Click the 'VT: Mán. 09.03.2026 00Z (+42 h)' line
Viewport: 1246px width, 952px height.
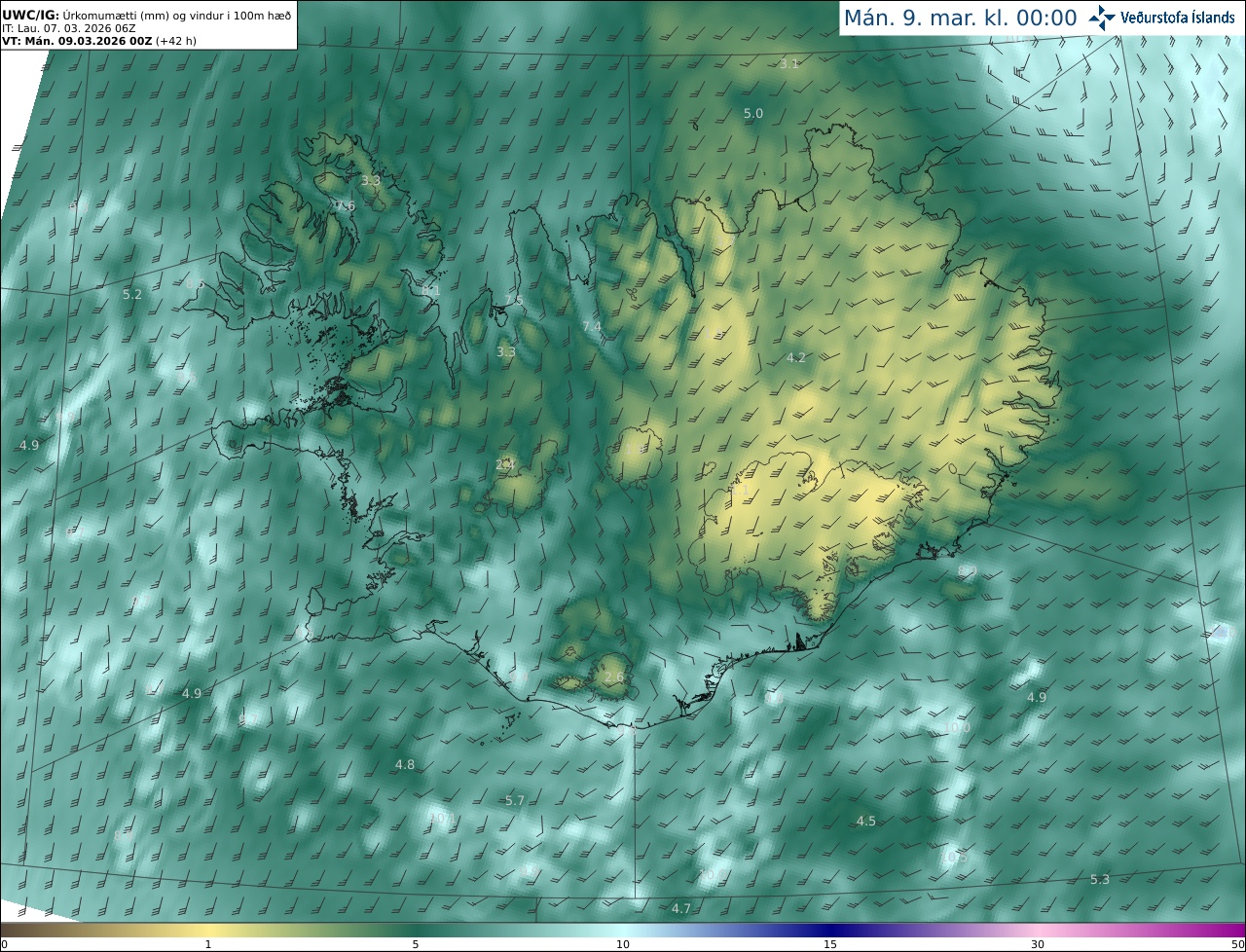(x=100, y=41)
